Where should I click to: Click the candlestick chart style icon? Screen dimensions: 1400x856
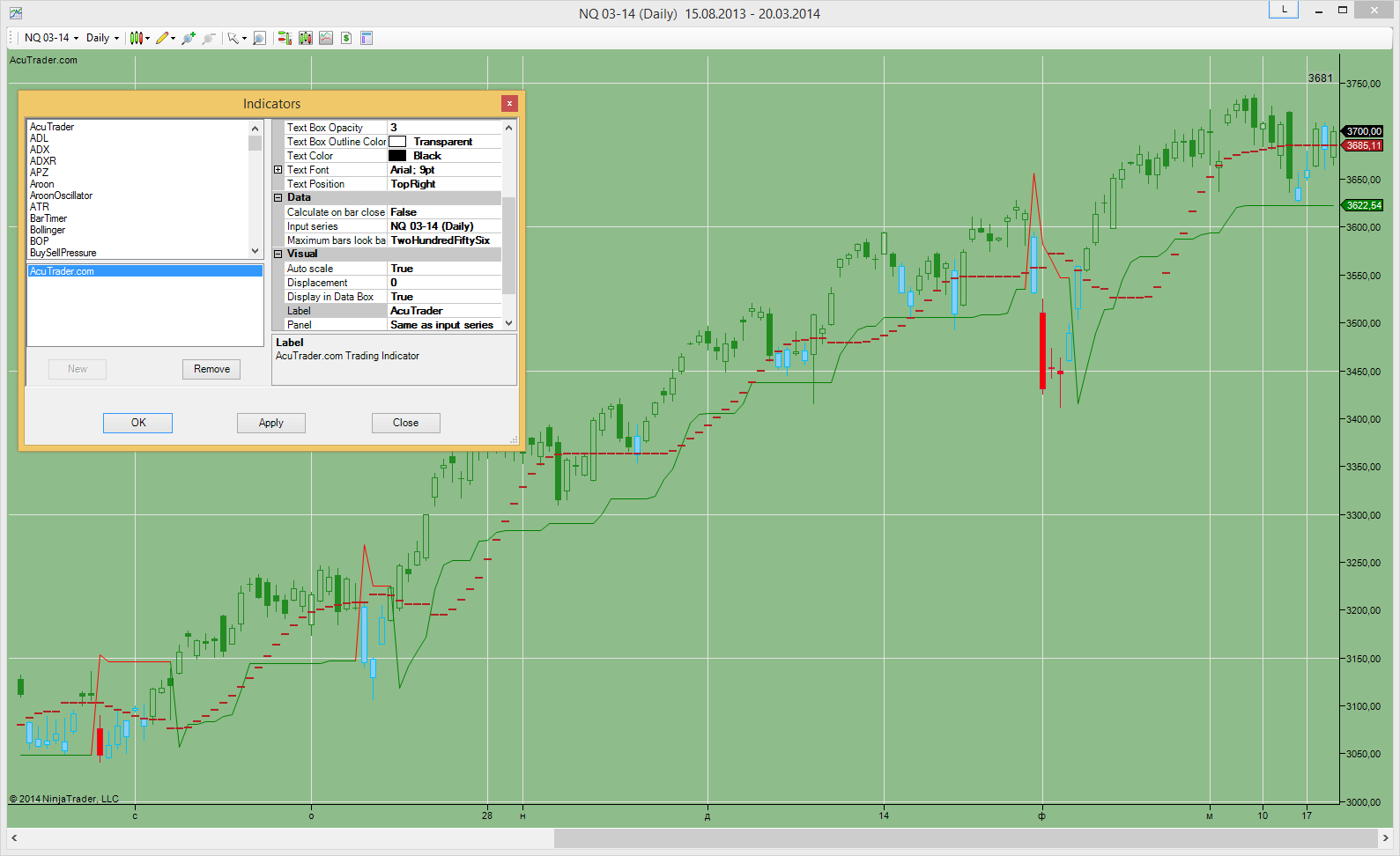click(x=136, y=38)
